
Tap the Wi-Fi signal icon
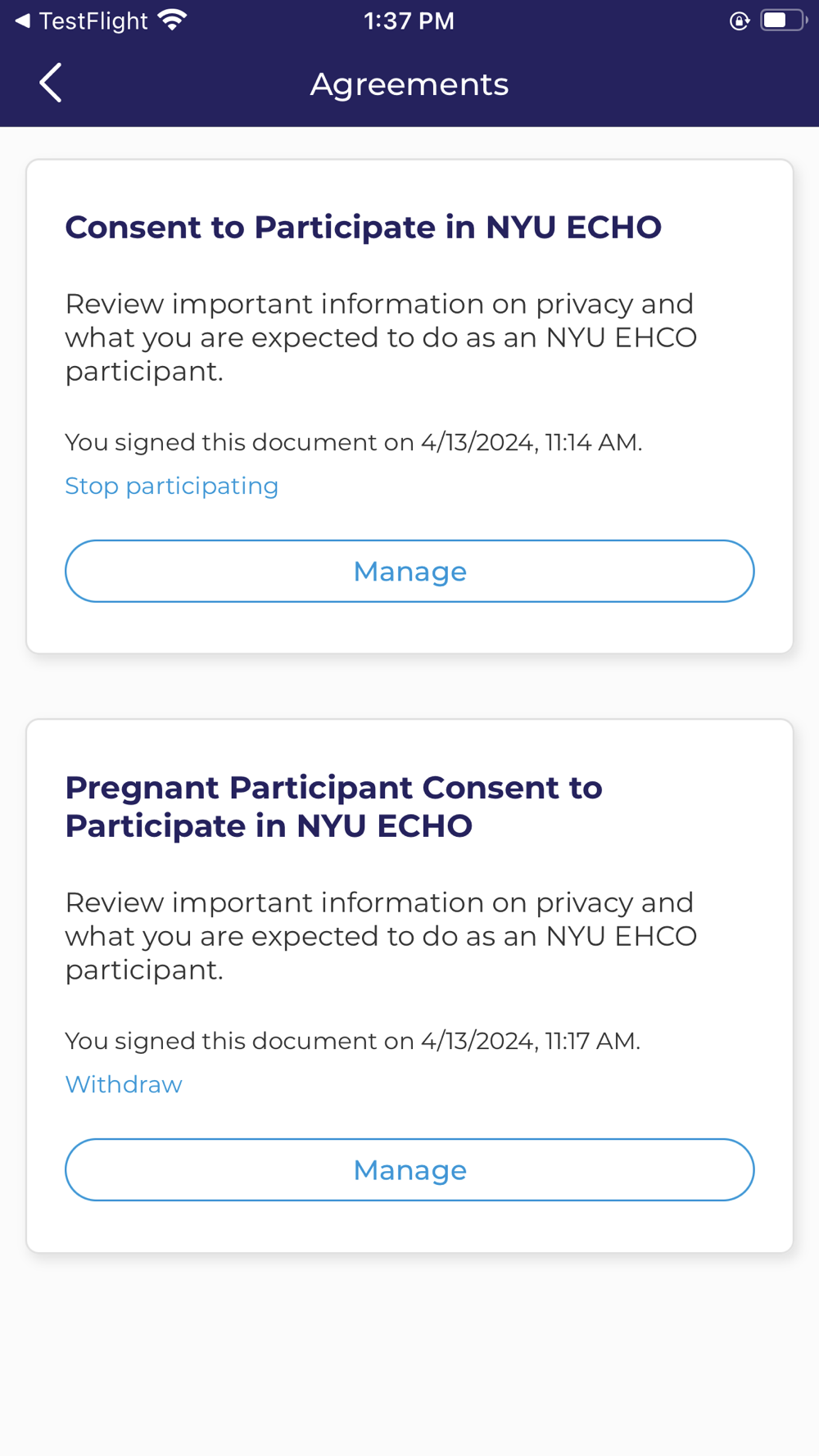pyautogui.click(x=173, y=20)
